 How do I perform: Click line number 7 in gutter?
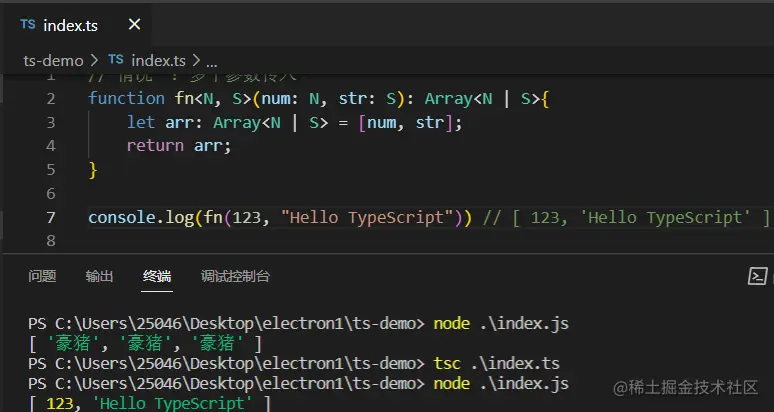tap(51, 217)
